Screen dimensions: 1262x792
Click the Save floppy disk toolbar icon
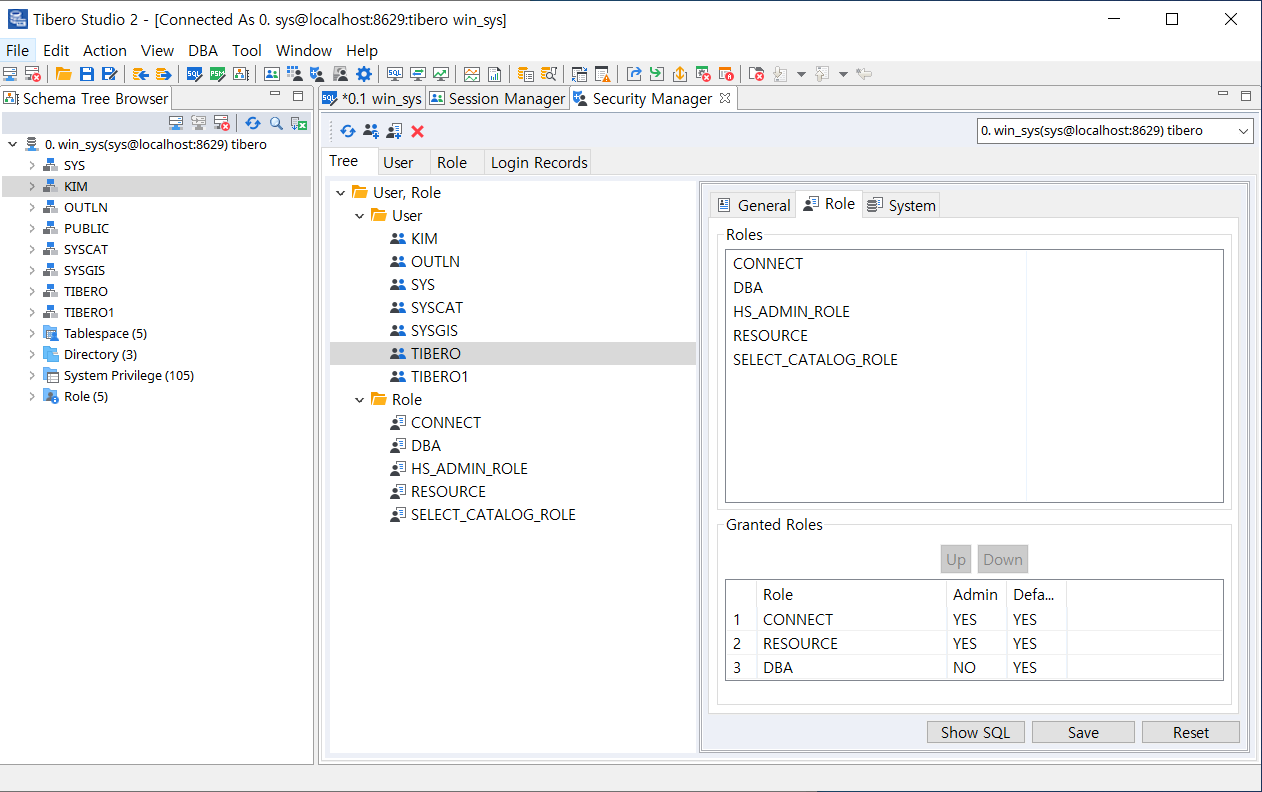coord(86,74)
